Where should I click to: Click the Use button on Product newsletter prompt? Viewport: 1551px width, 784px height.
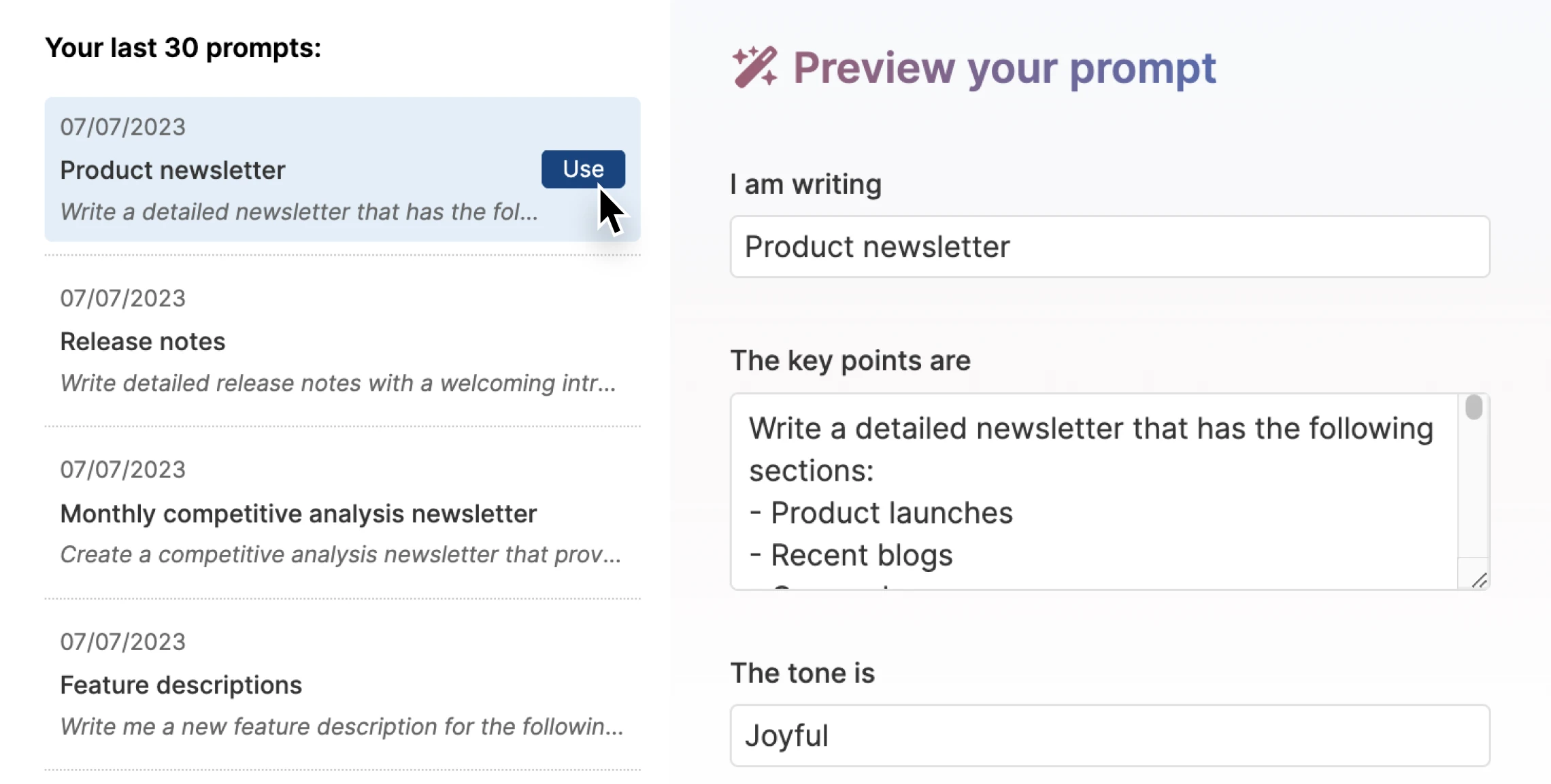coord(582,169)
